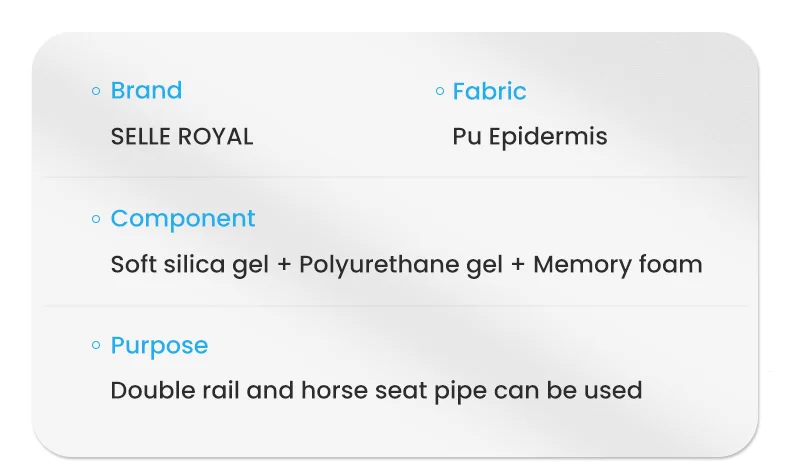Click the blue Brand heading
The width and height of the screenshot is (790, 476).
tap(146, 91)
